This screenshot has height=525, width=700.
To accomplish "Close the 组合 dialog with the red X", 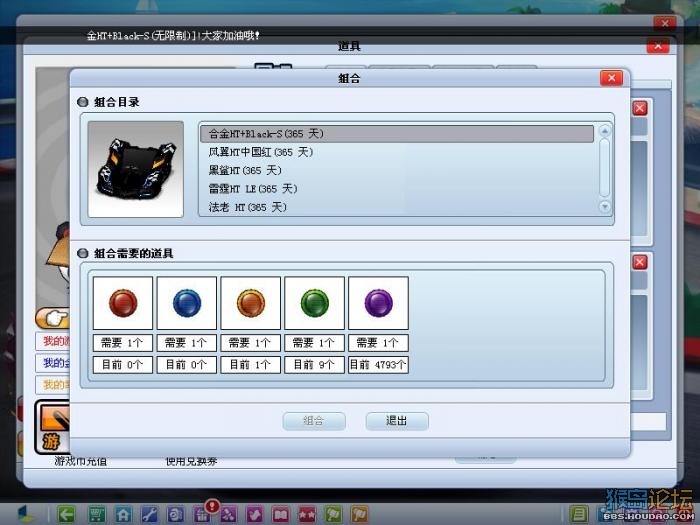I will [611, 78].
